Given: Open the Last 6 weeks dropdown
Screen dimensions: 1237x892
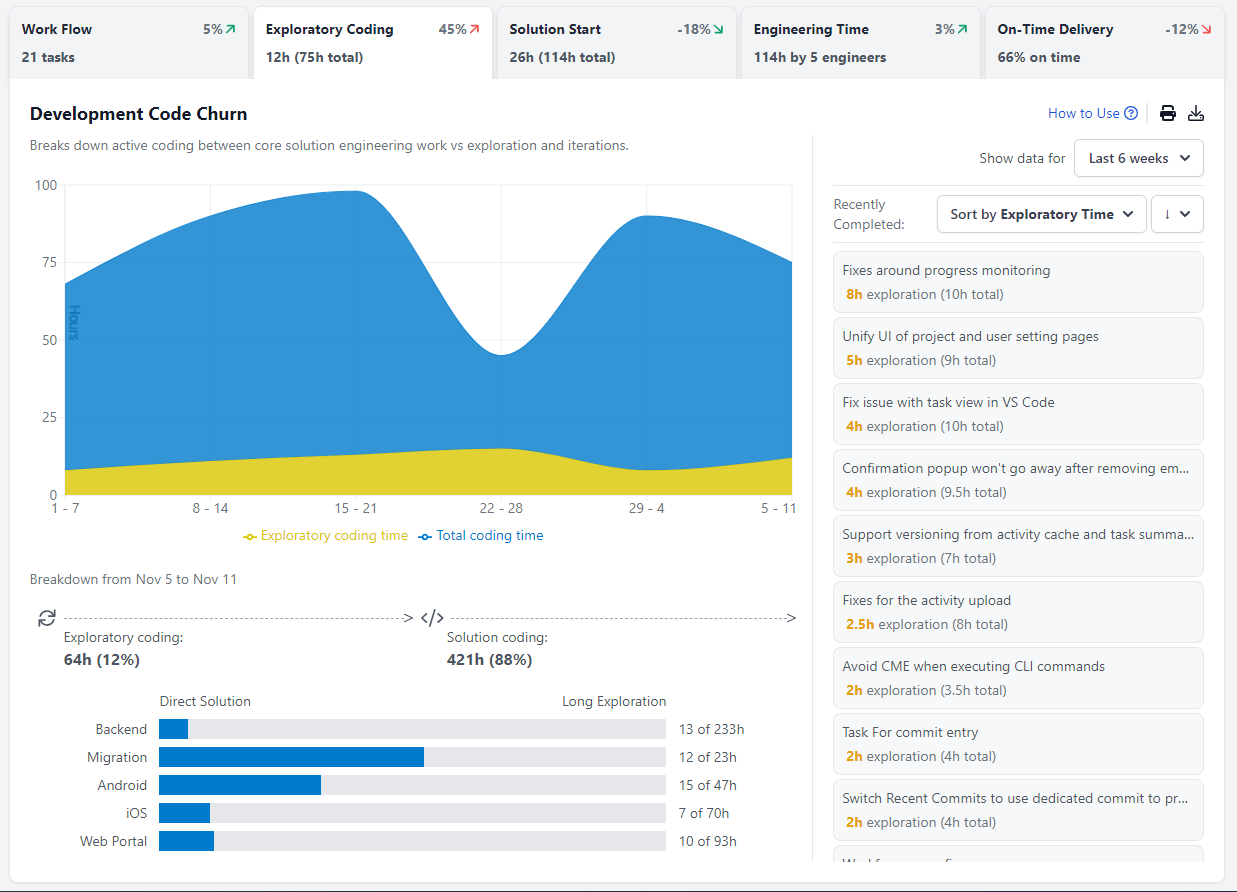Looking at the screenshot, I should (1139, 158).
